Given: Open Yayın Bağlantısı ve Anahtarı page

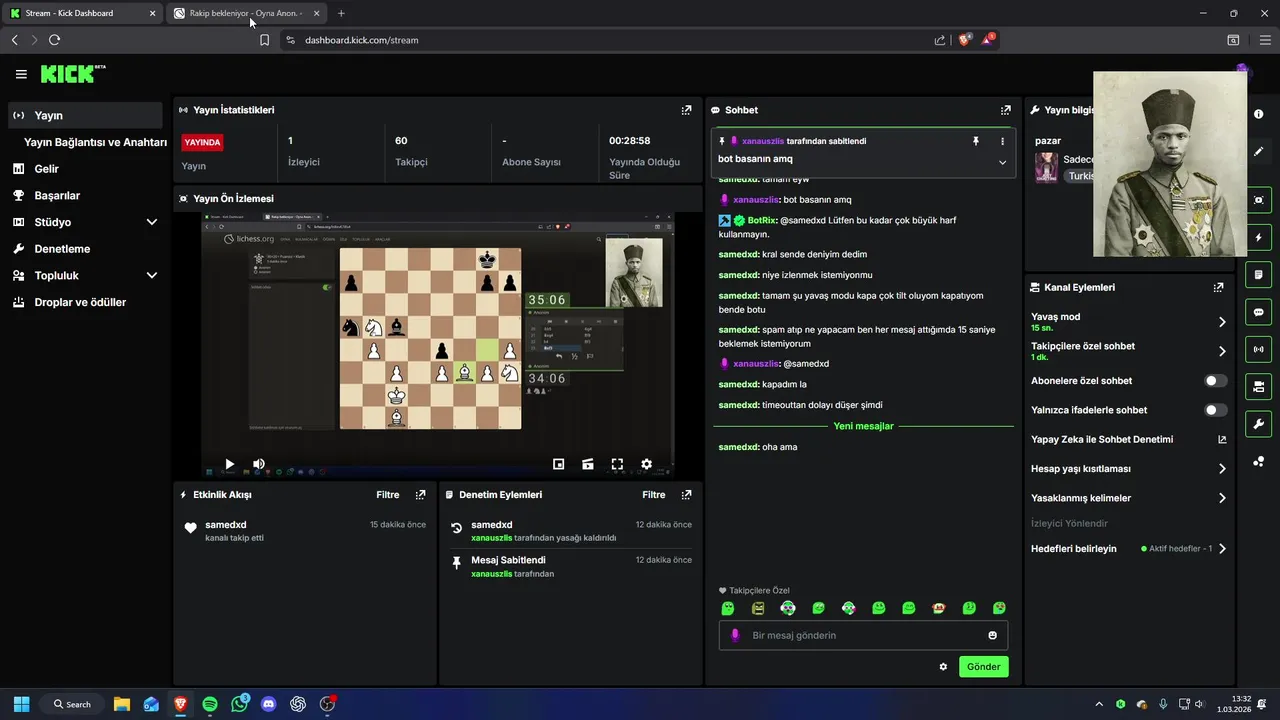Looking at the screenshot, I should (95, 142).
